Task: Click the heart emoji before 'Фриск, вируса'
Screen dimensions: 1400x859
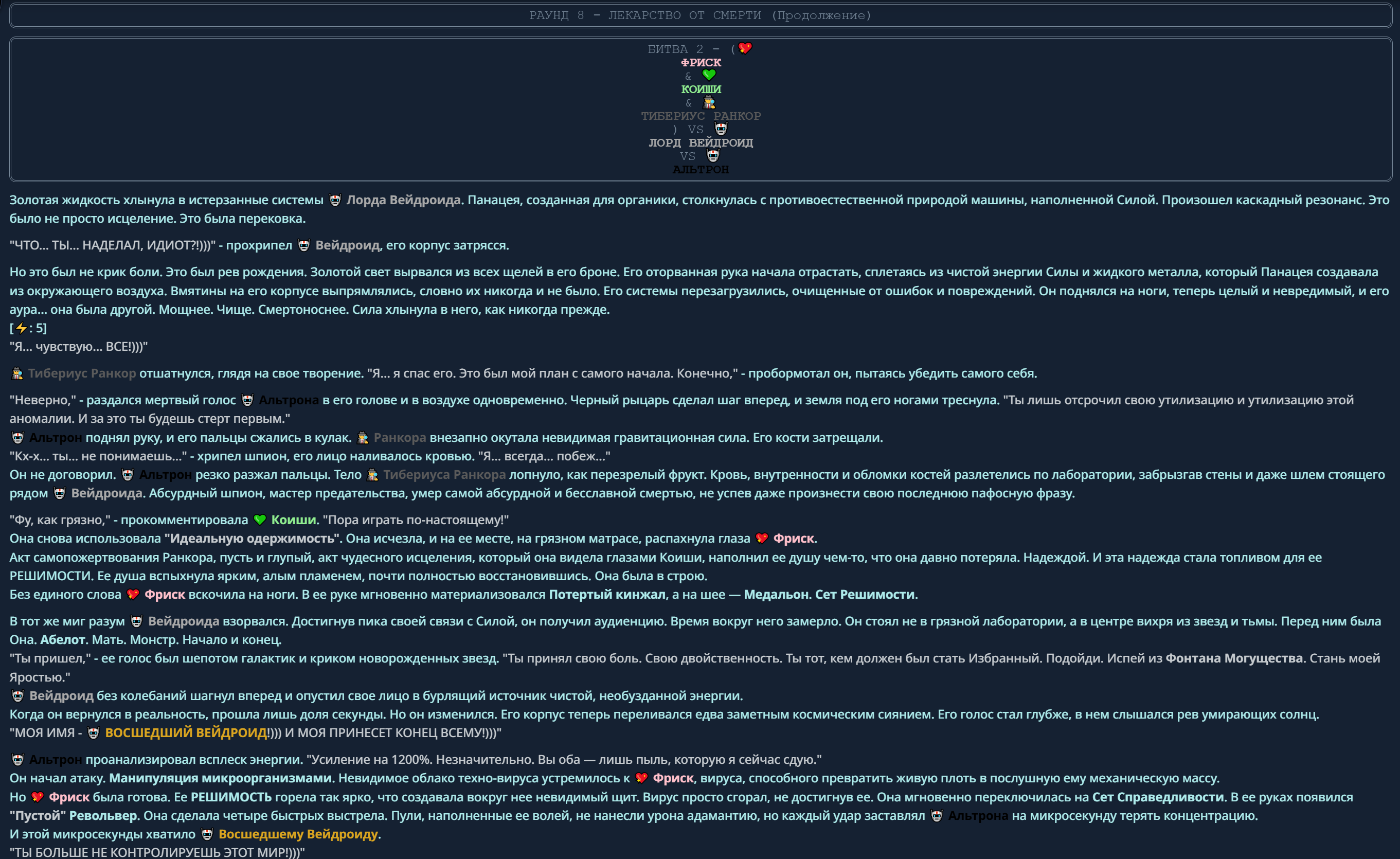Action: 641,778
